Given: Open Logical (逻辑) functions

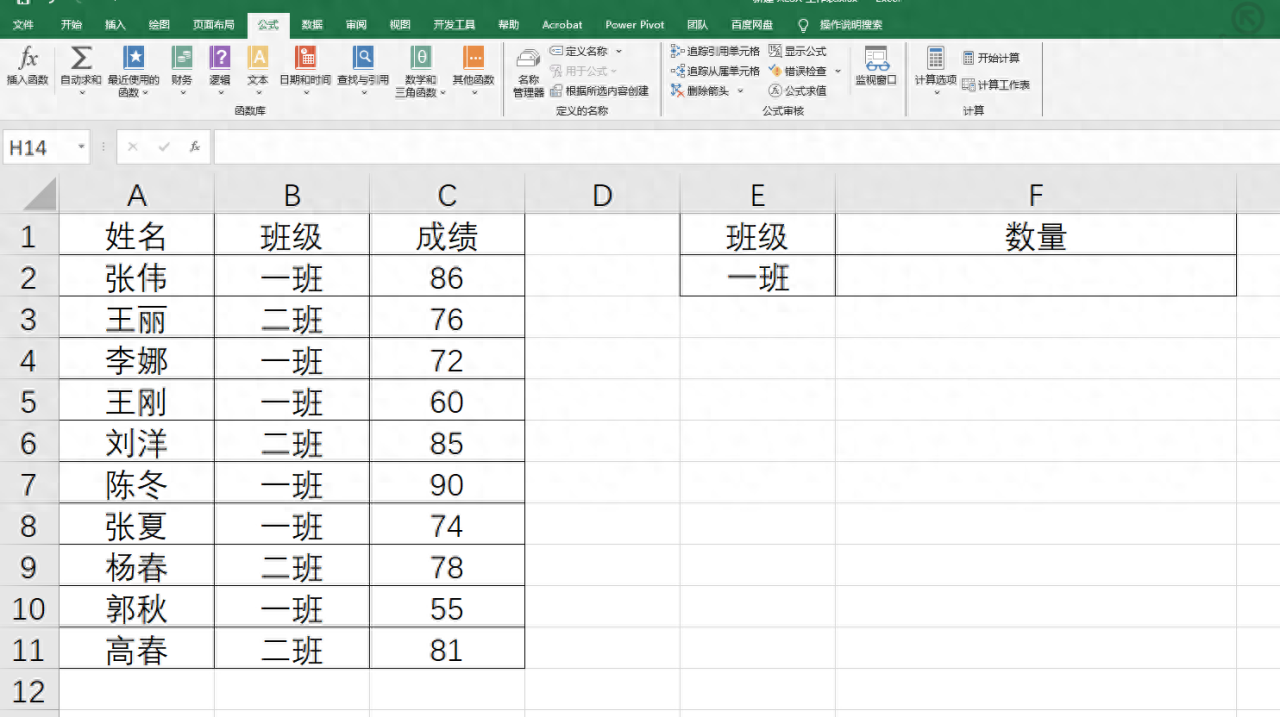Looking at the screenshot, I should pos(220,70).
